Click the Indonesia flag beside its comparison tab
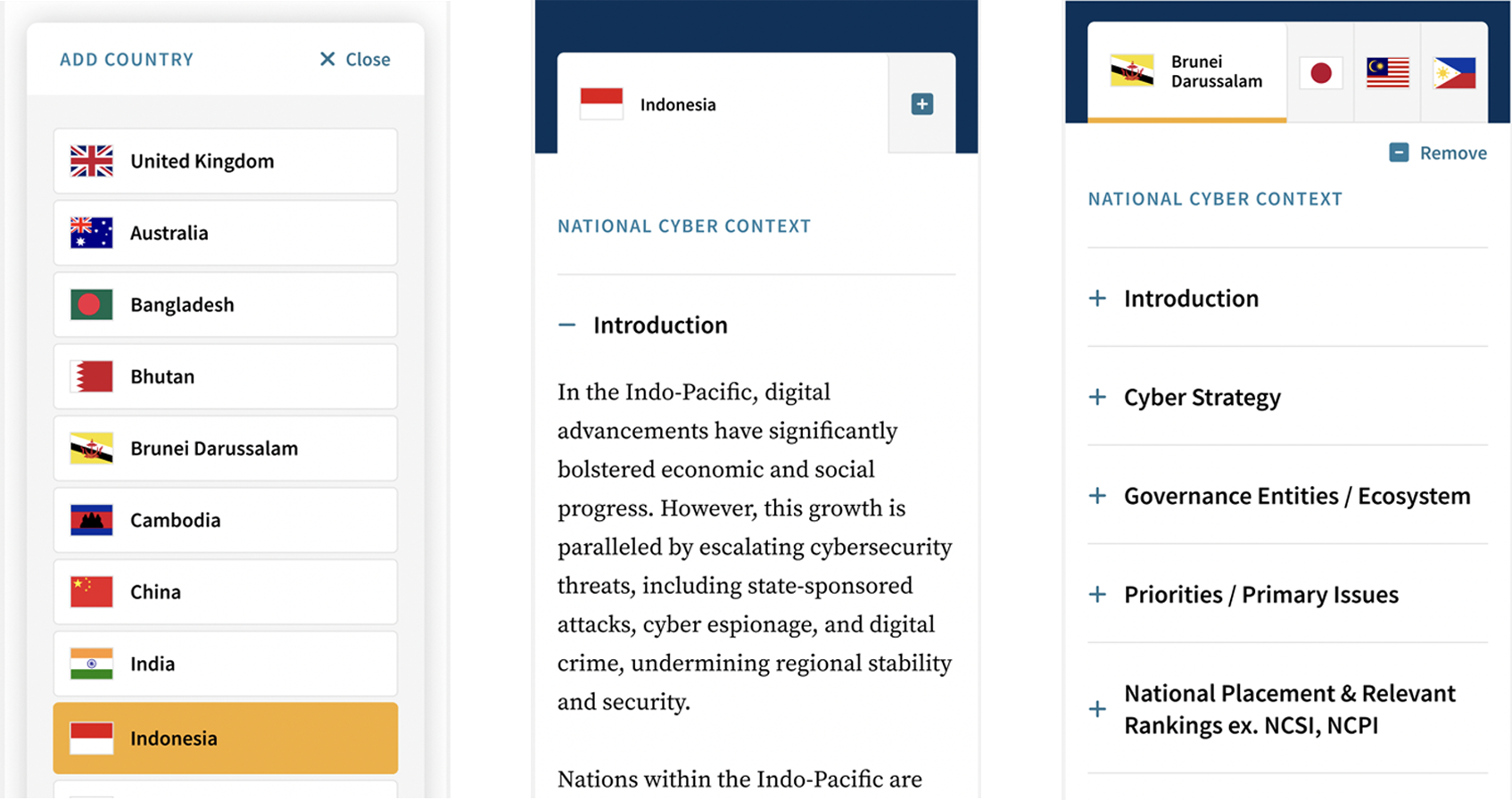The image size is (1512, 800). coord(601,103)
